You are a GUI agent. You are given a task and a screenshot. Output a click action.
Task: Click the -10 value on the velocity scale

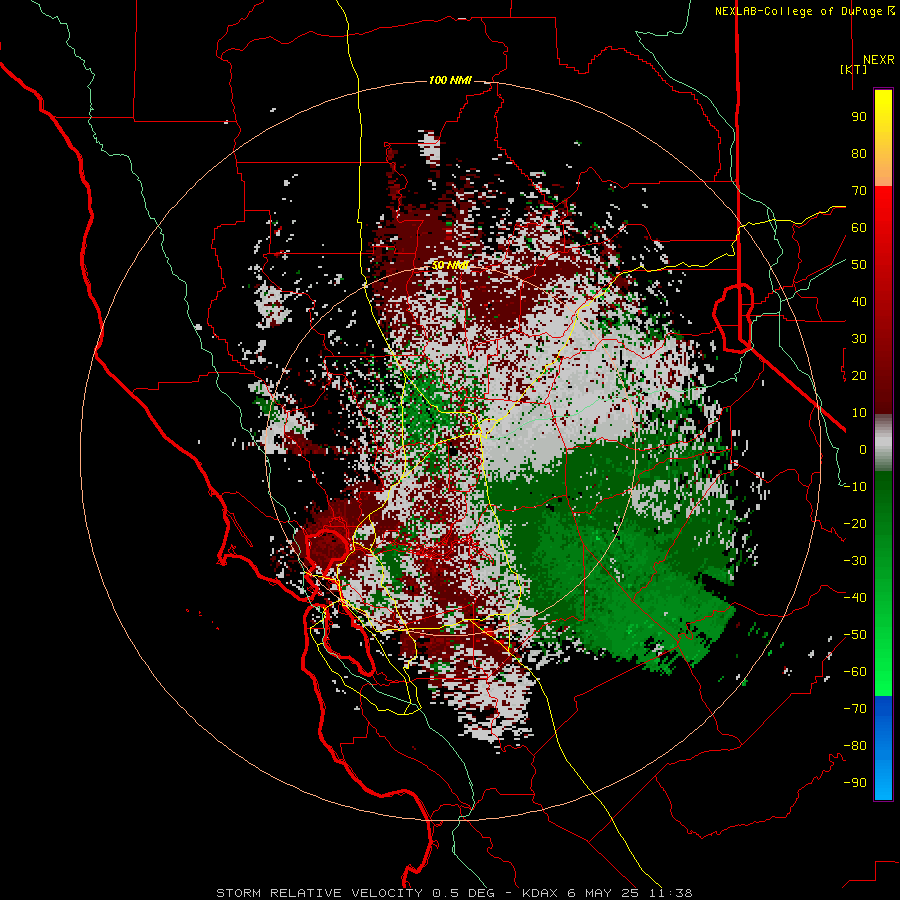point(855,487)
